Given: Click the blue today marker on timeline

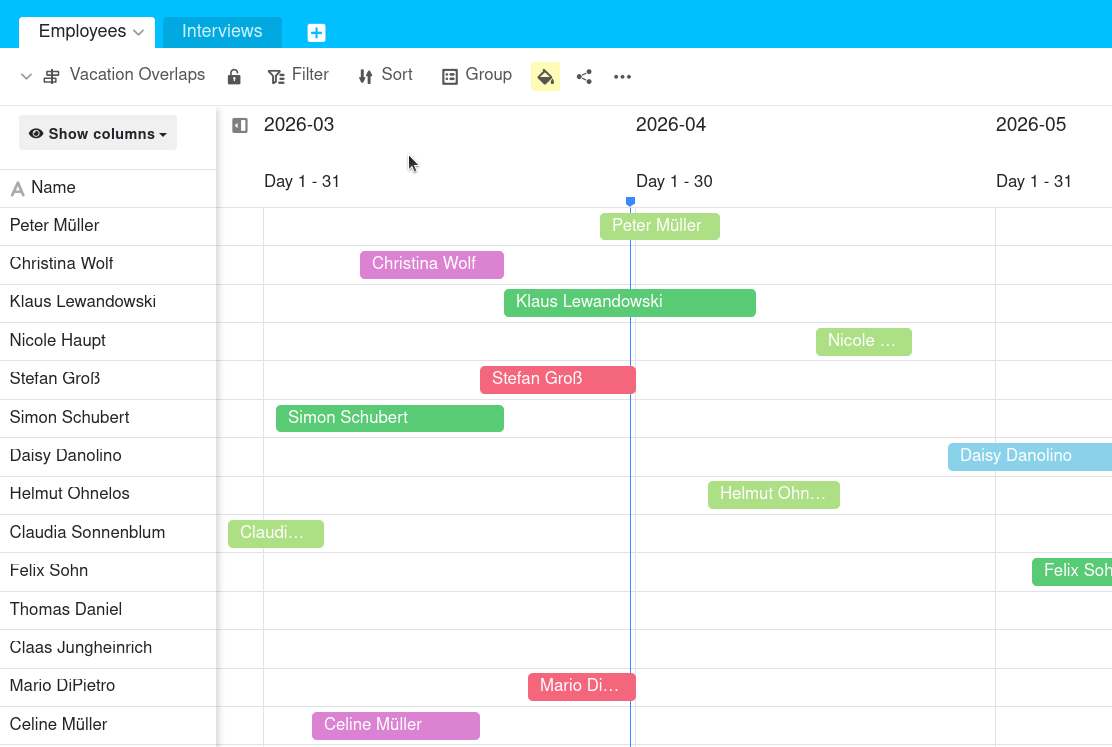Looking at the screenshot, I should [x=630, y=202].
